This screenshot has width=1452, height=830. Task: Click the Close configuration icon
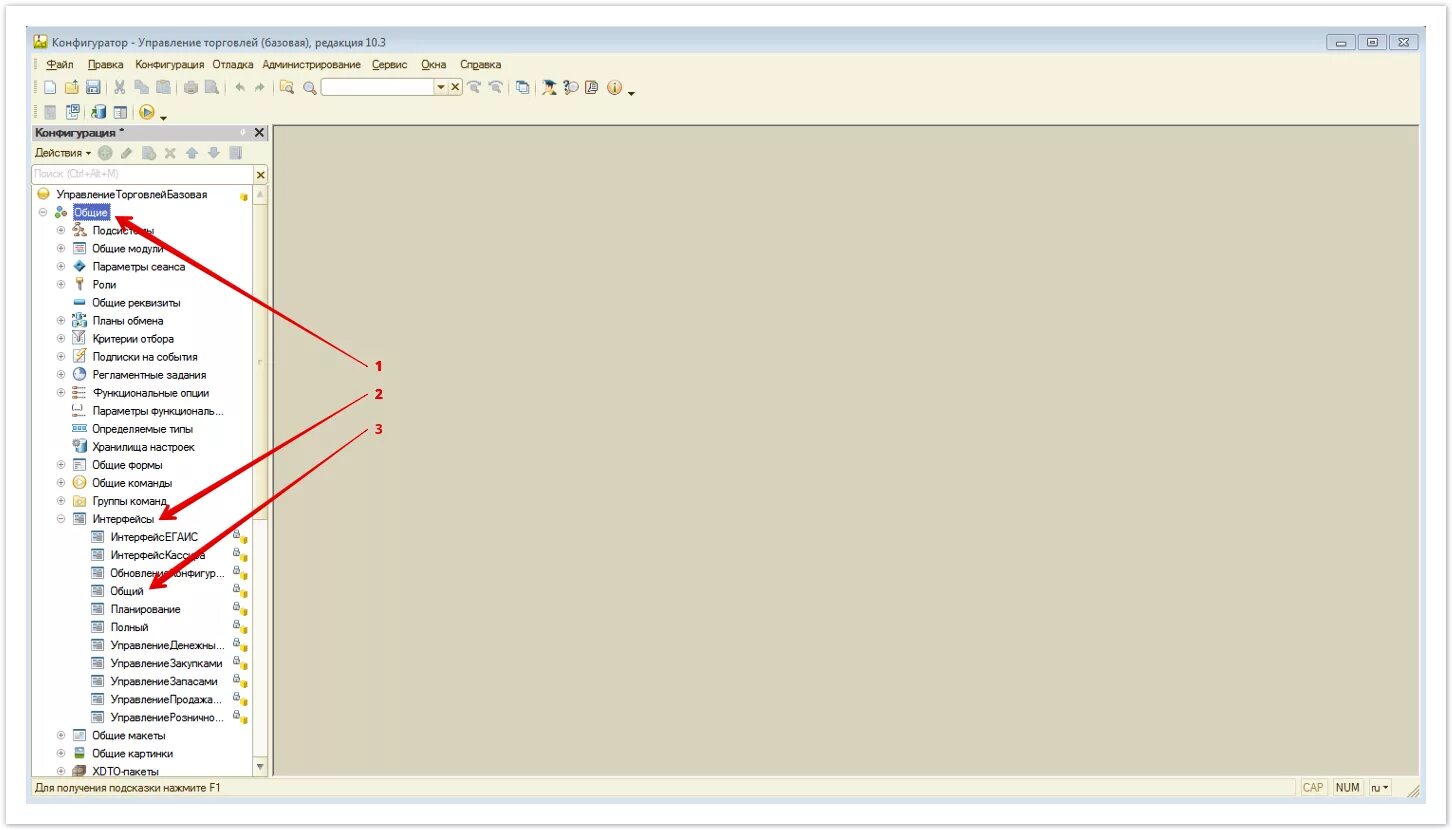click(x=73, y=112)
